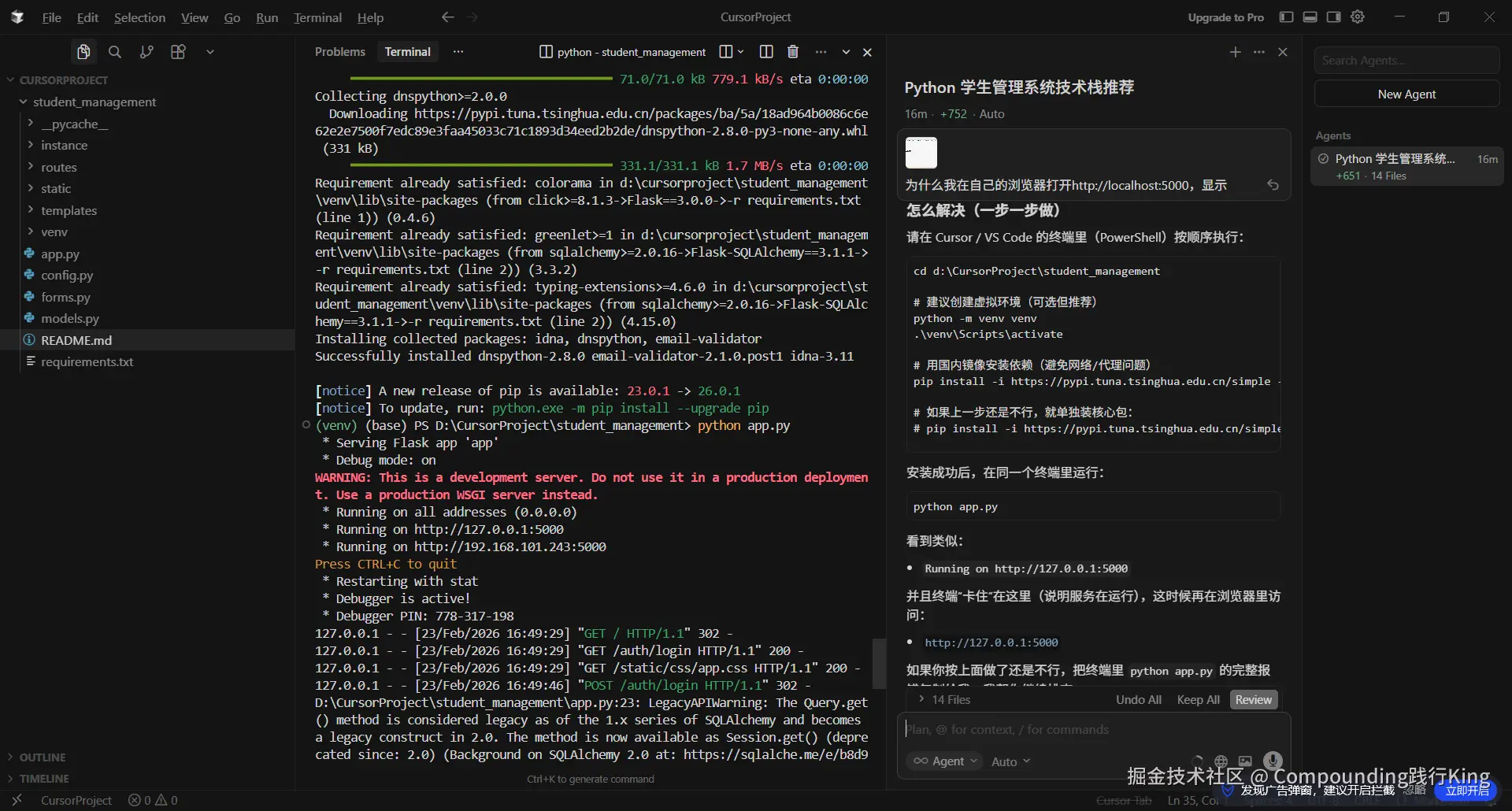Click the New Agent button

click(1406, 94)
